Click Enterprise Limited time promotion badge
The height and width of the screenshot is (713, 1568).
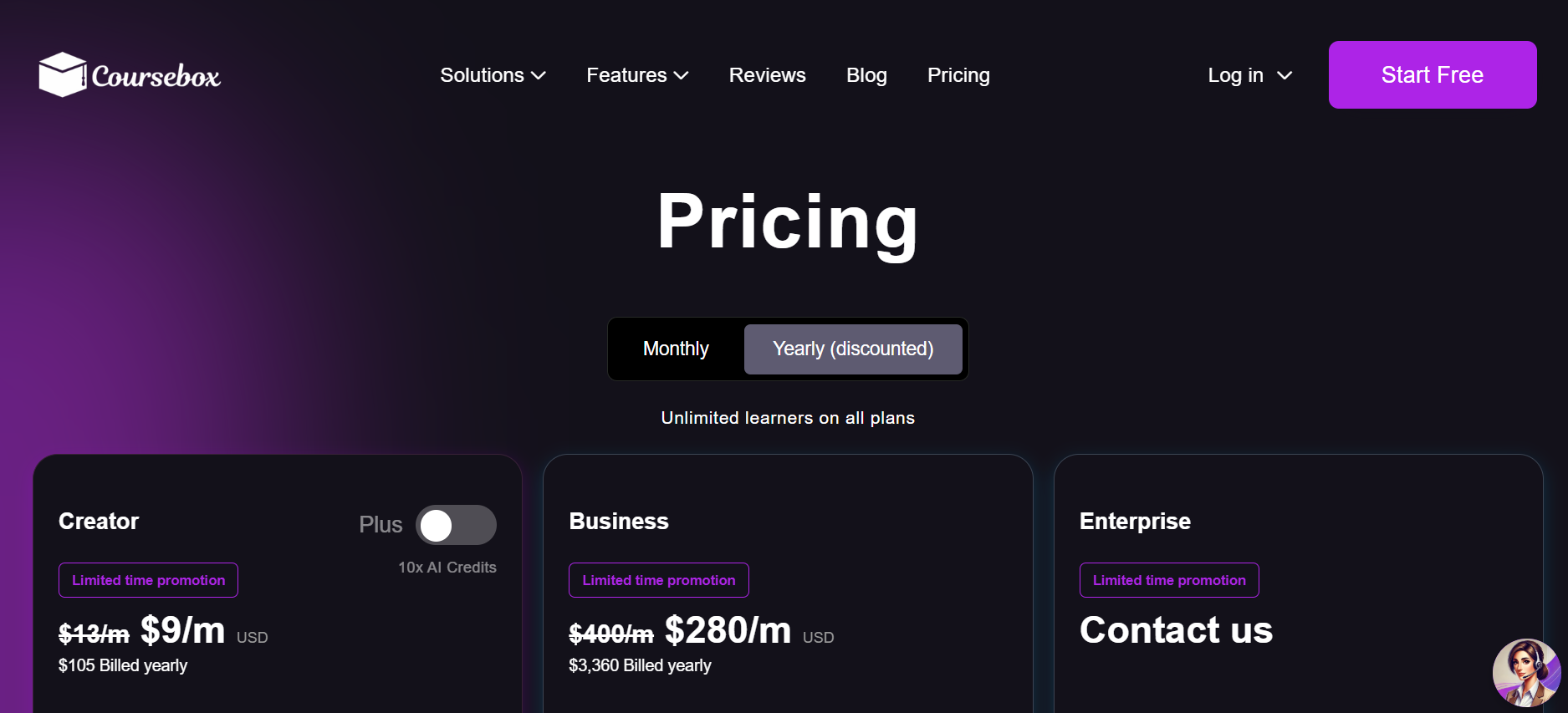click(1169, 580)
